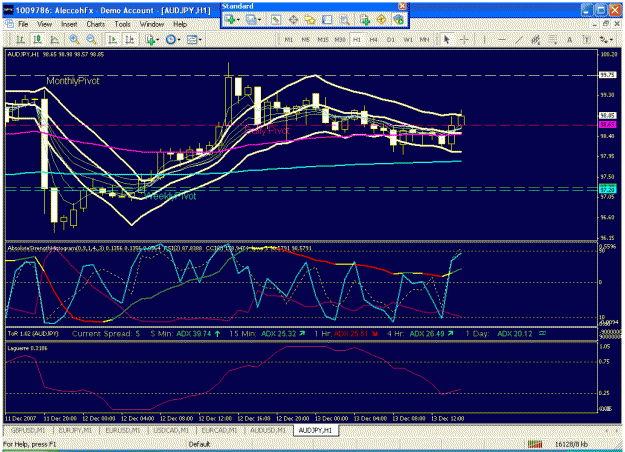Open Window menu
Viewport: 625px width, 452px height.
pyautogui.click(x=152, y=24)
